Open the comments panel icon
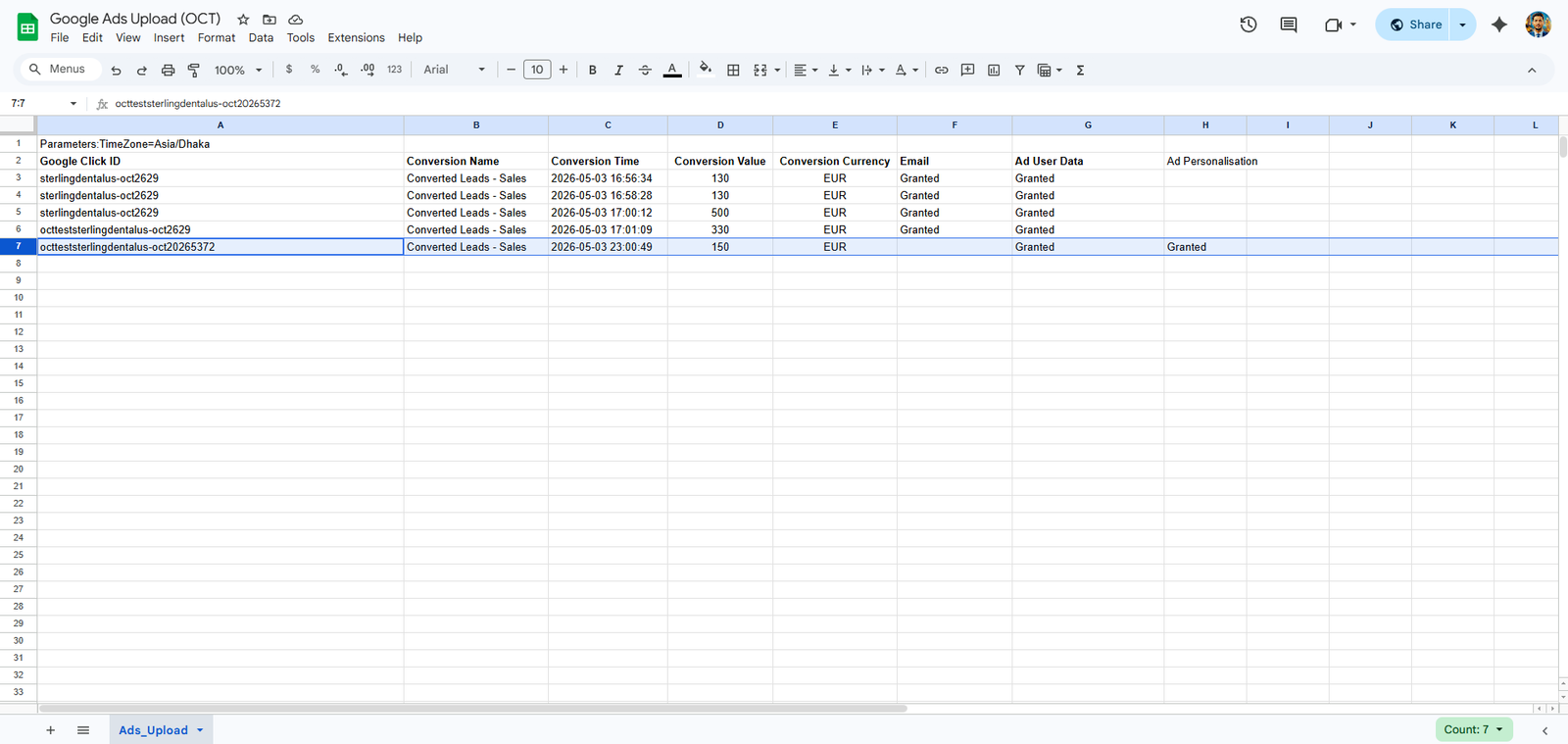The width and height of the screenshot is (1568, 744). (x=1289, y=25)
